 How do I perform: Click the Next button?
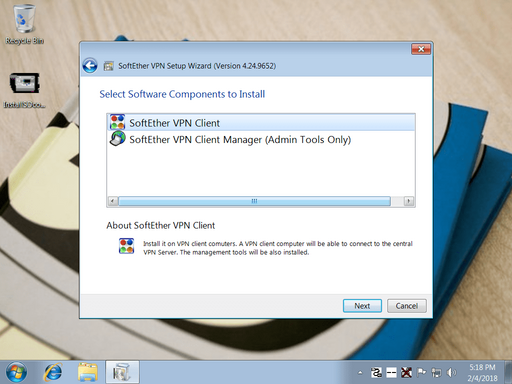tap(362, 306)
